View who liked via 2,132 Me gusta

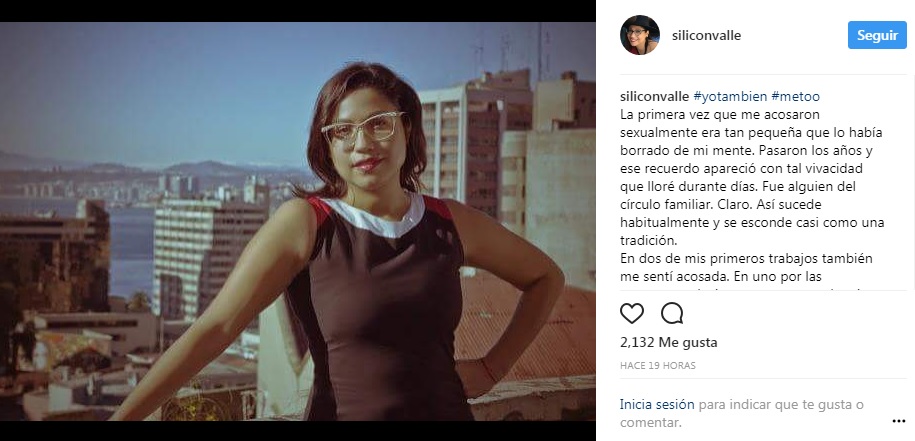tap(668, 342)
